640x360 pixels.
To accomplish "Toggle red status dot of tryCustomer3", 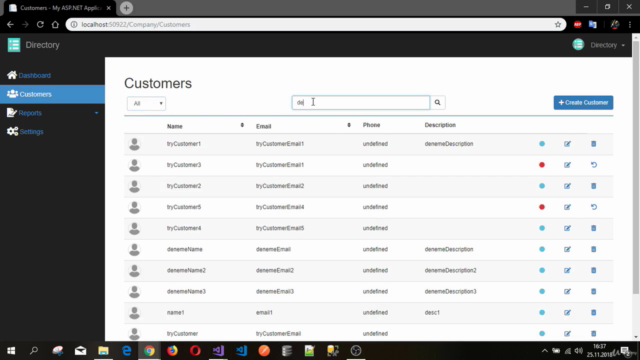I will coord(542,165).
